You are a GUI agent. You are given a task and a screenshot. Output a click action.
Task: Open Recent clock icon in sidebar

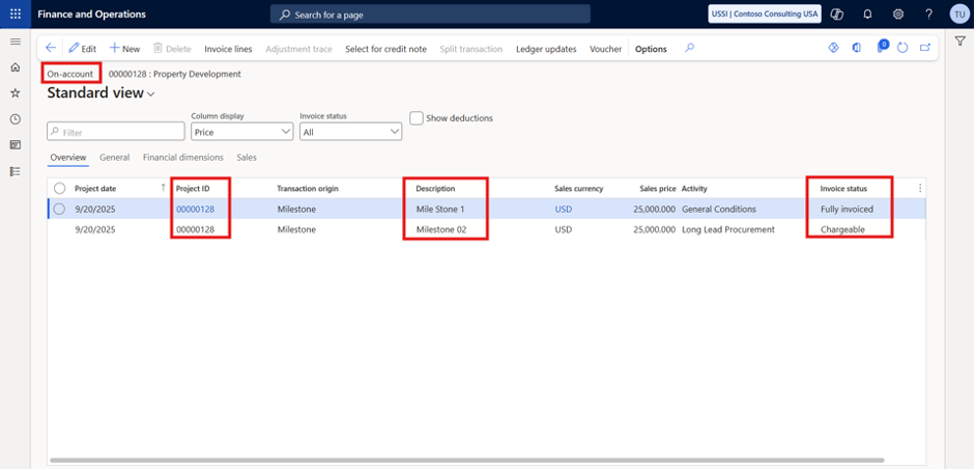pos(16,119)
